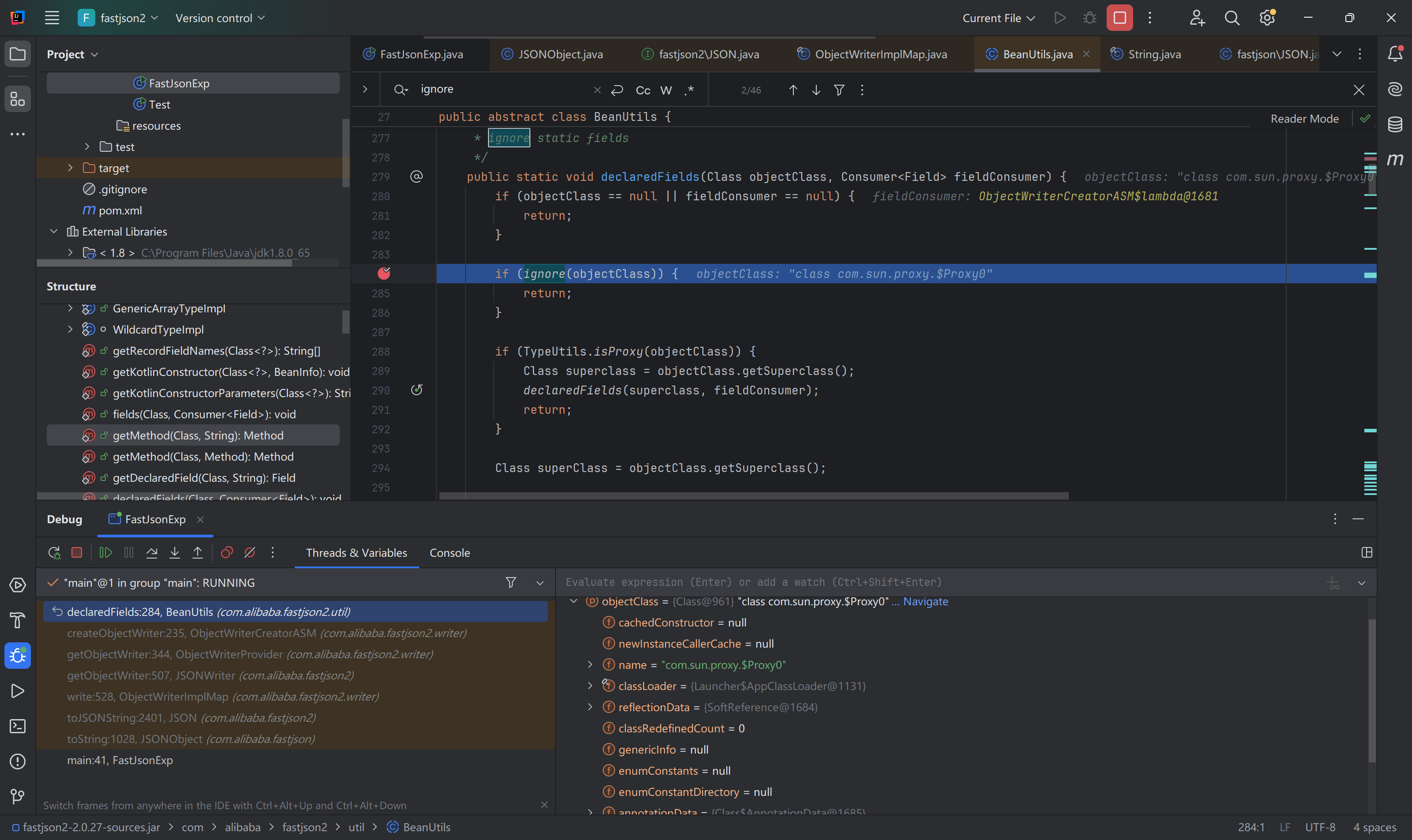Screen dimensions: 1412x840
Task: Rerun the FastJsonExp debug session
Action: click(54, 553)
